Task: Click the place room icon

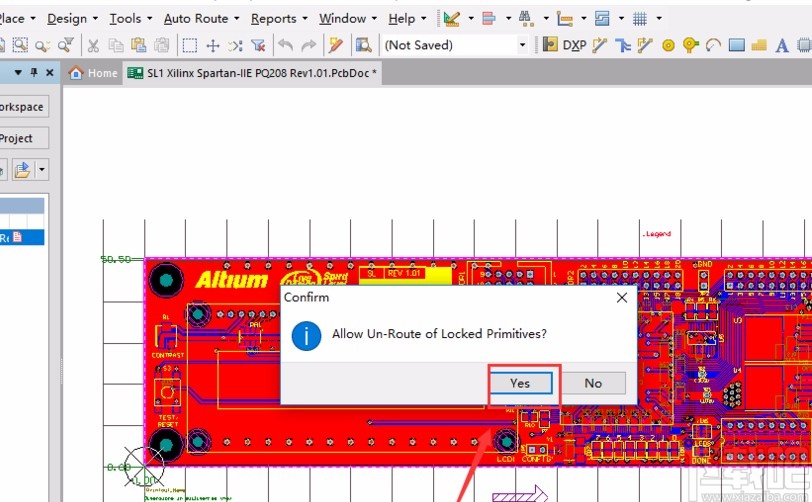Action: [x=602, y=19]
